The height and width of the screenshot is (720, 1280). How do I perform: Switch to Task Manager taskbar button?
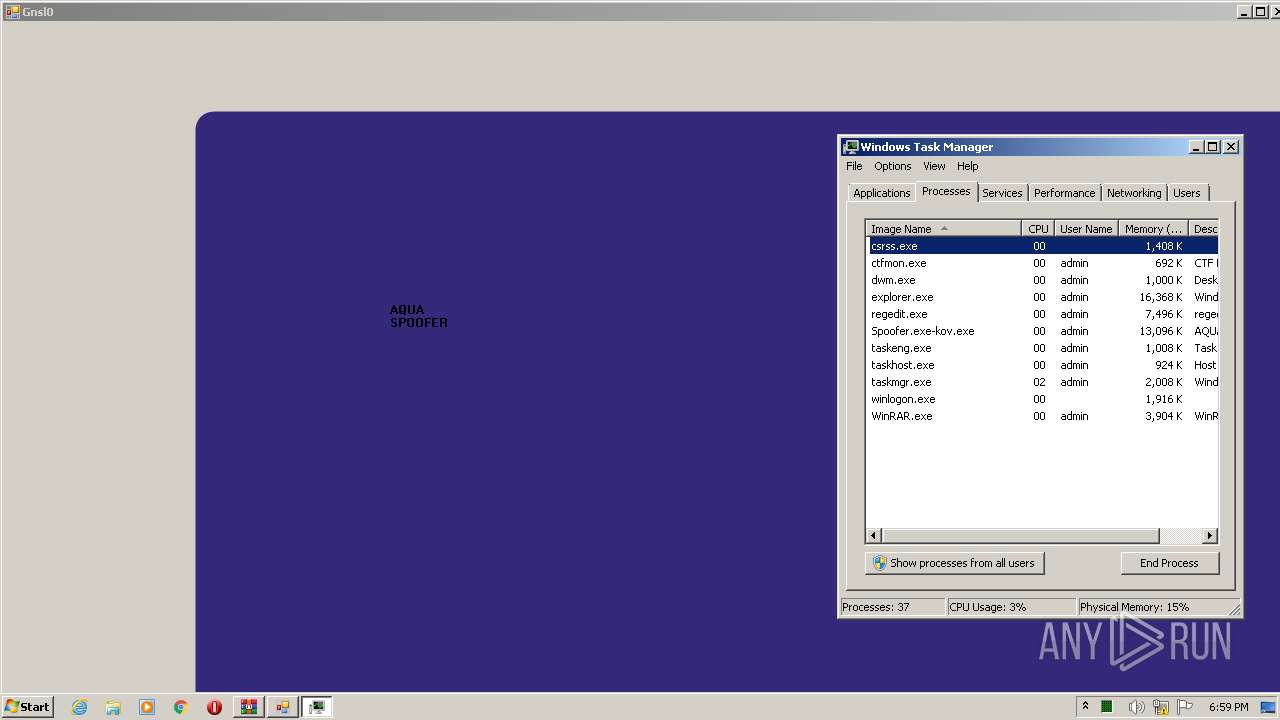317,707
